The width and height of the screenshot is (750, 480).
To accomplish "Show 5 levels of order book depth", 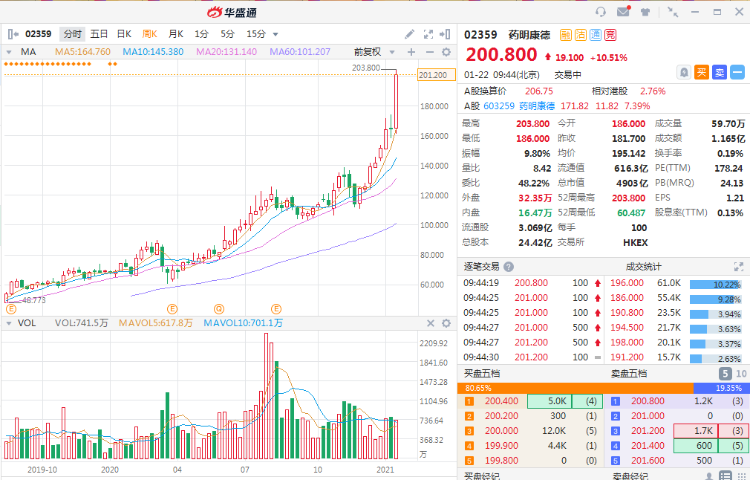I will coord(725,373).
